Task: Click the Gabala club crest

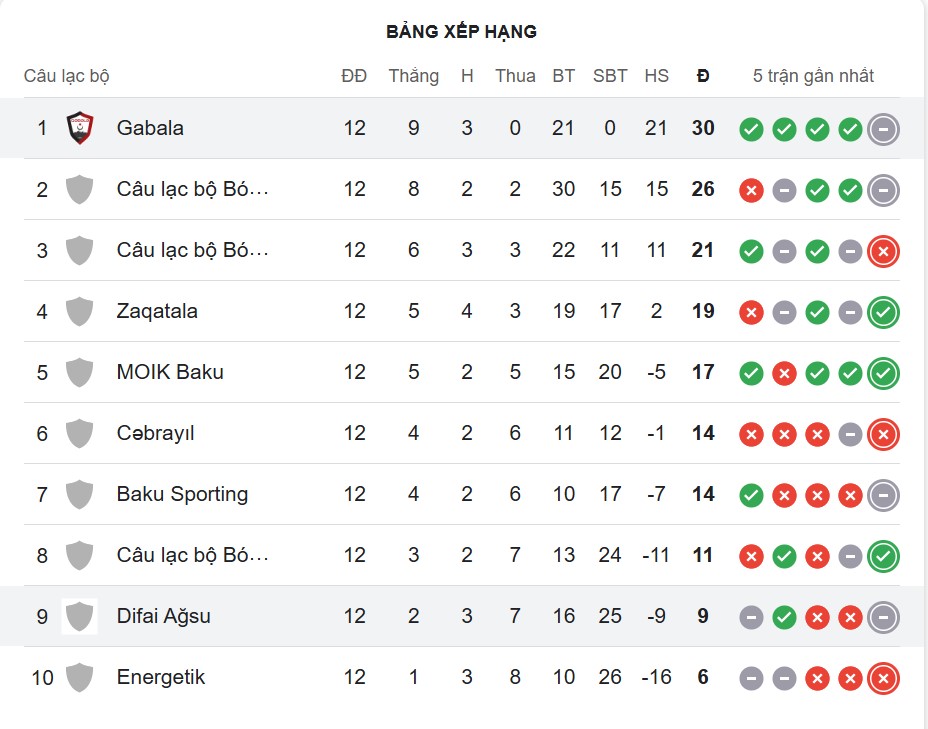Action: pyautogui.click(x=78, y=128)
